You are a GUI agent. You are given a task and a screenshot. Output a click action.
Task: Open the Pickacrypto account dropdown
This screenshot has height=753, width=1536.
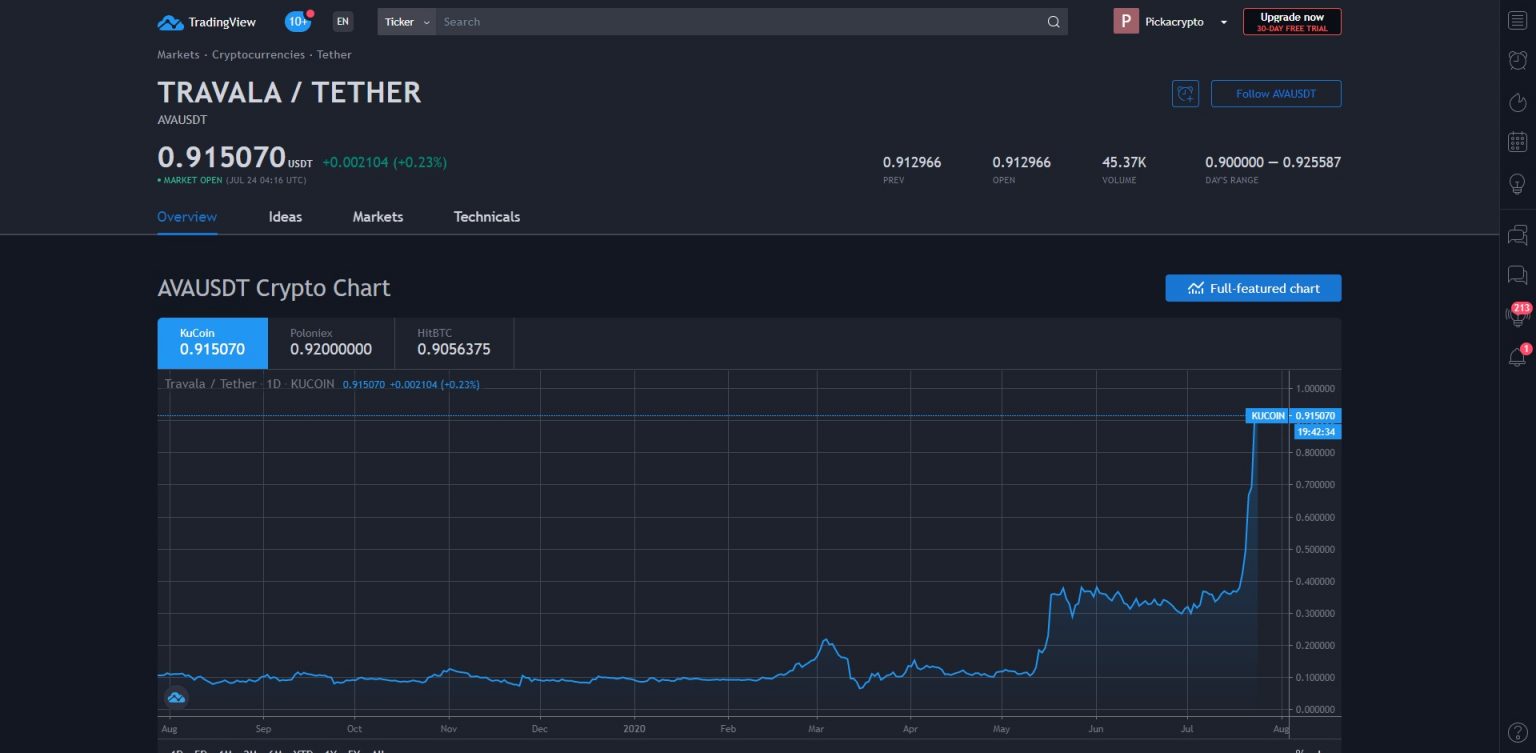coord(1171,21)
